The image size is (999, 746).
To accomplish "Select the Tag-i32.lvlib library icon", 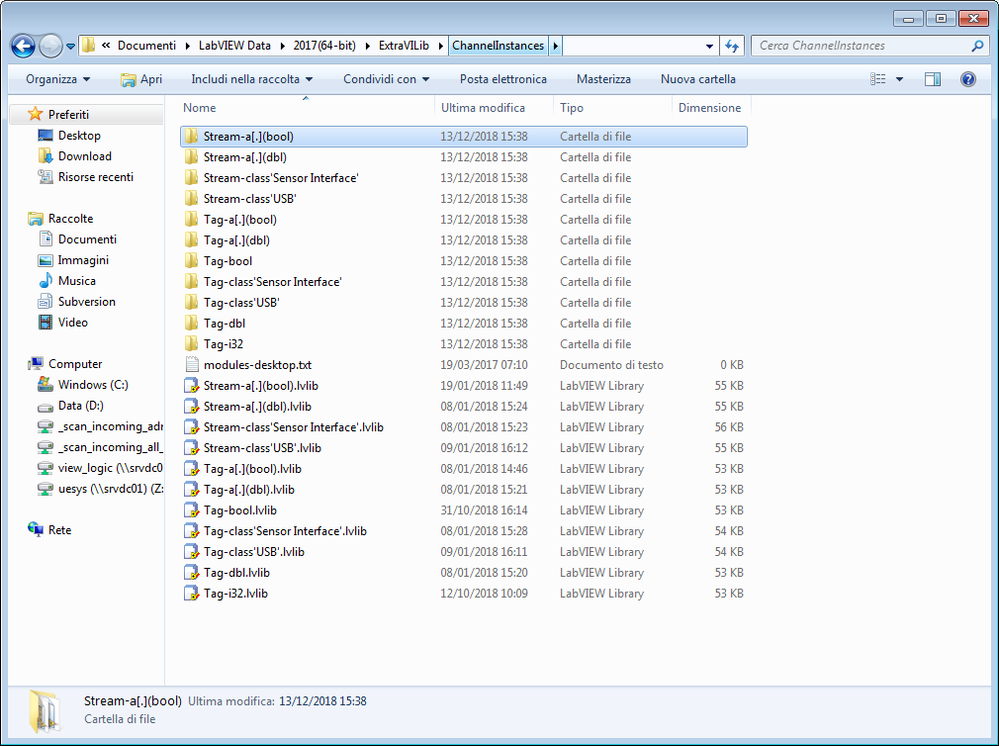I will coord(191,594).
